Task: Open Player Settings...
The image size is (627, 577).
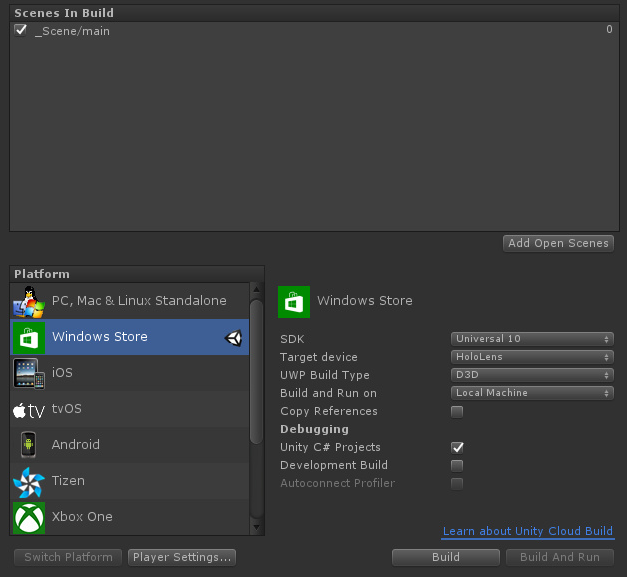Action: pyautogui.click(x=182, y=557)
